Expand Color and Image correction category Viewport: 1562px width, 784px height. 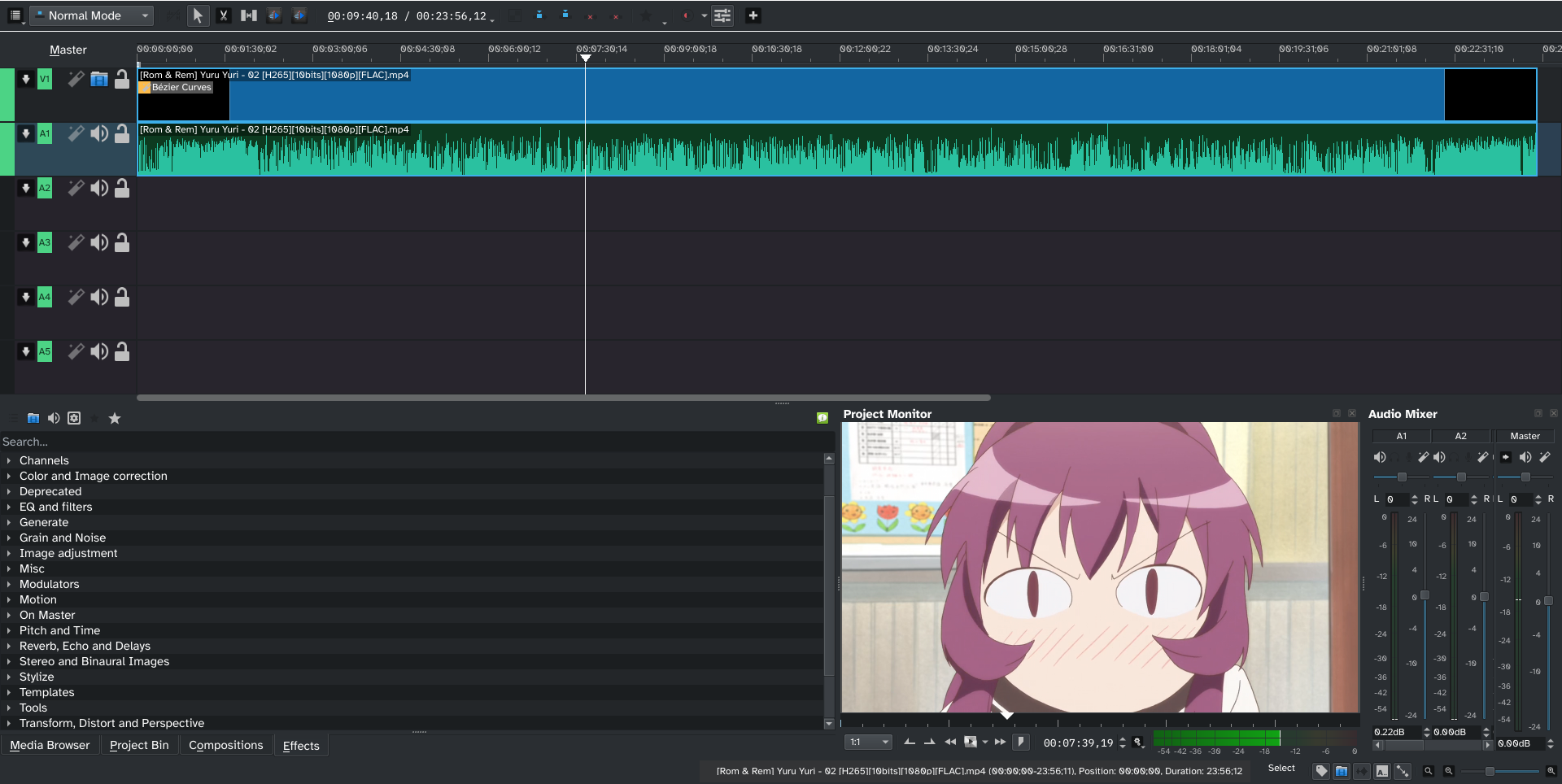point(9,476)
